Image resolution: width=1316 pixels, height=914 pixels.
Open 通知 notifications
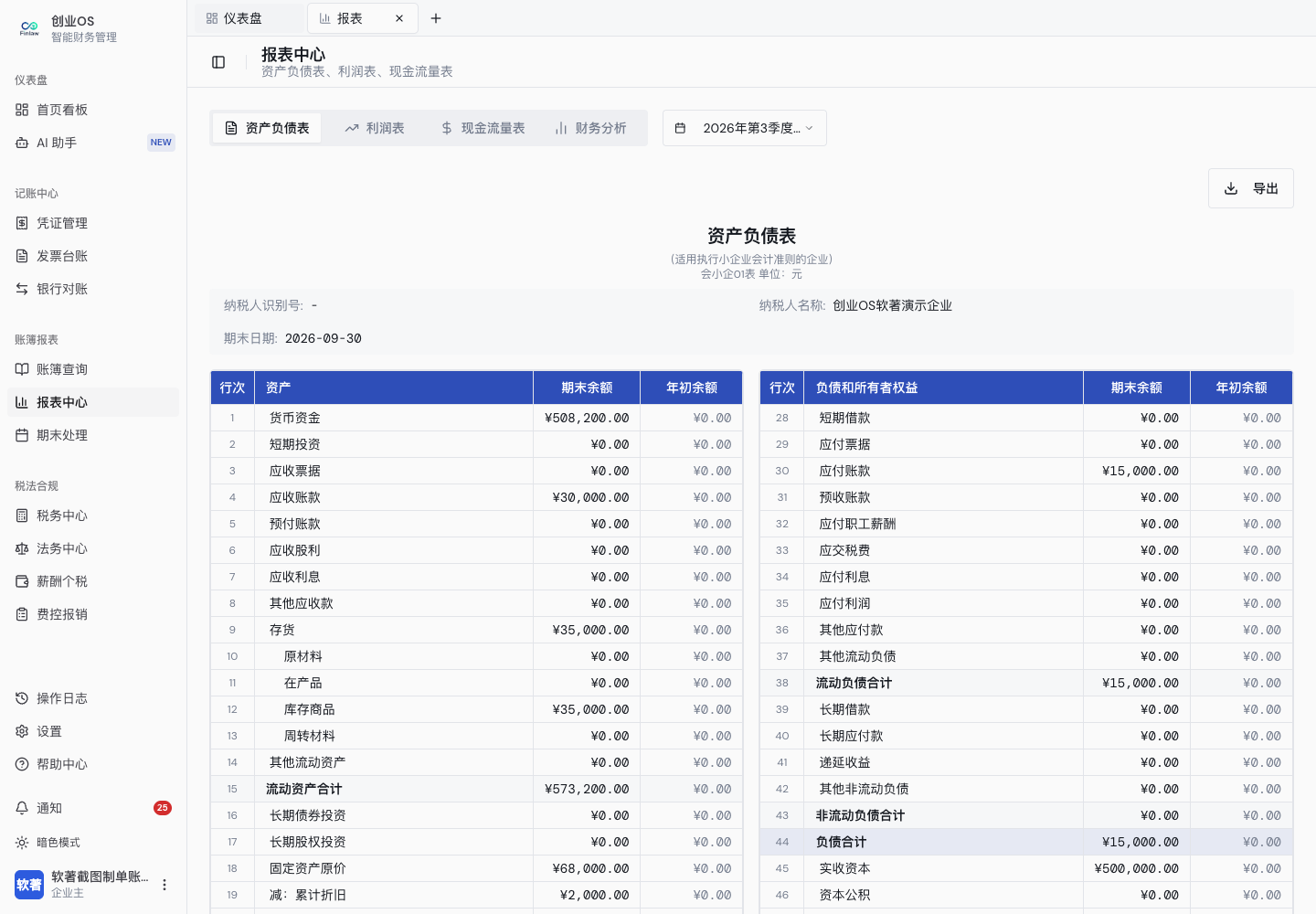(93, 808)
